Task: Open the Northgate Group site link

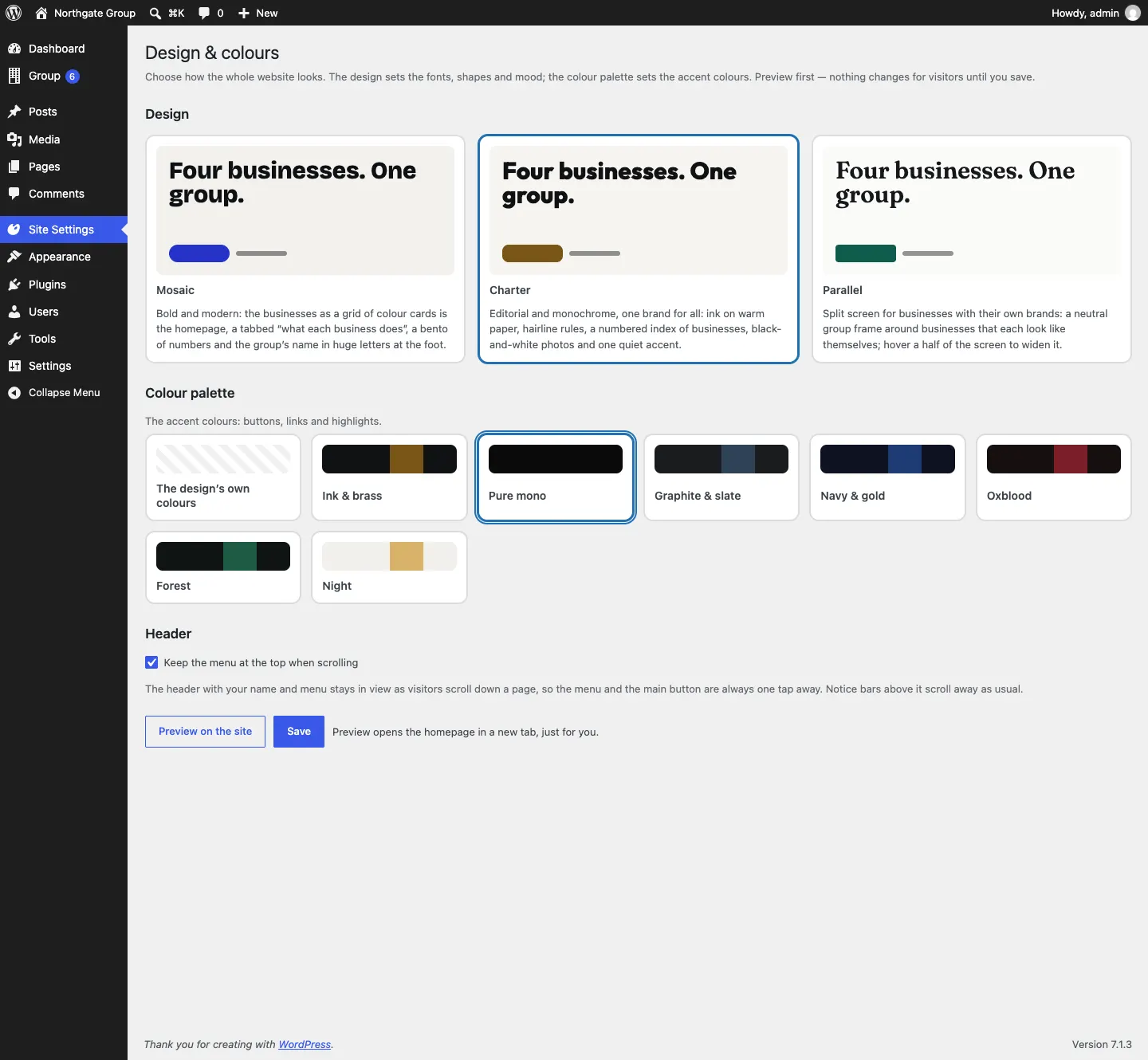Action: click(86, 13)
